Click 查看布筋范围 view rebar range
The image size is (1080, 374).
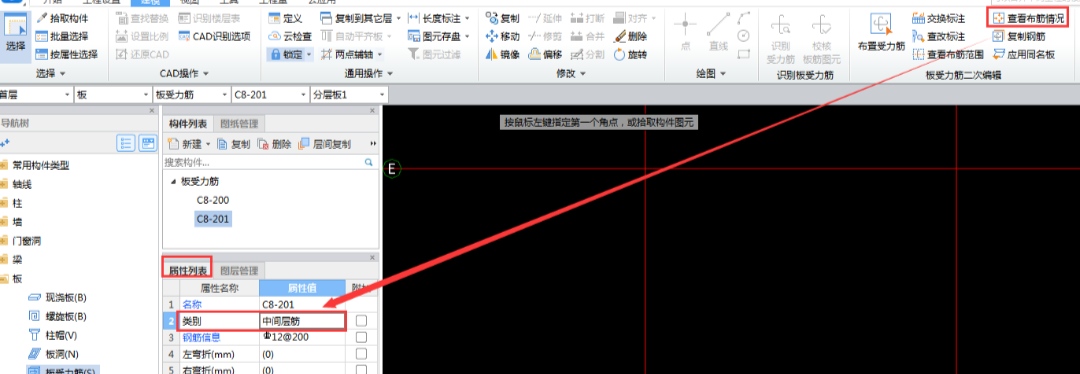(x=947, y=54)
